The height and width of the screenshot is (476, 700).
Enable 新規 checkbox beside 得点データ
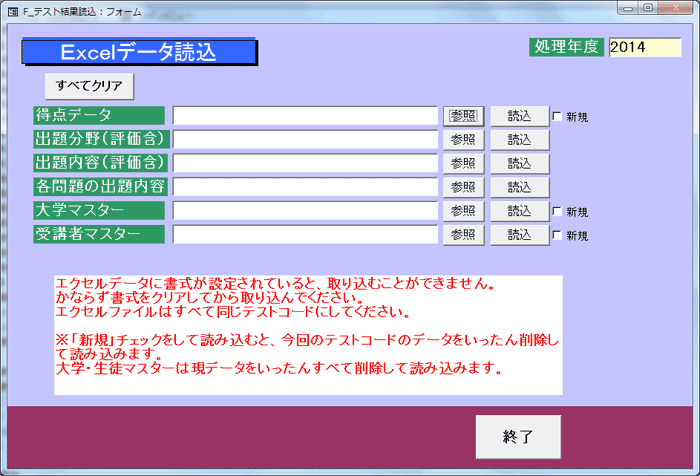pos(558,116)
